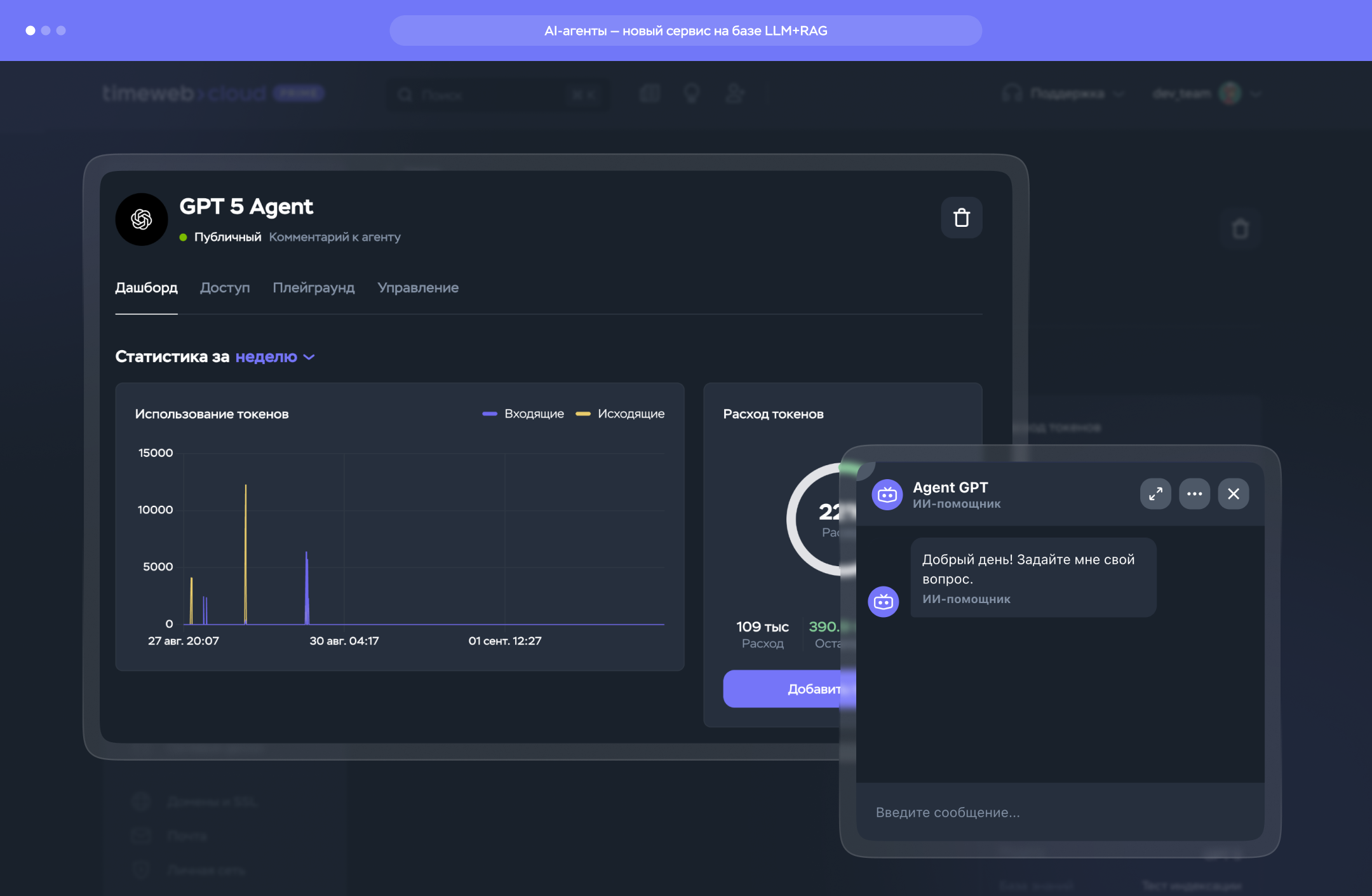1372x896 pixels.
Task: Open the chat widget three-dots menu
Action: tap(1194, 494)
